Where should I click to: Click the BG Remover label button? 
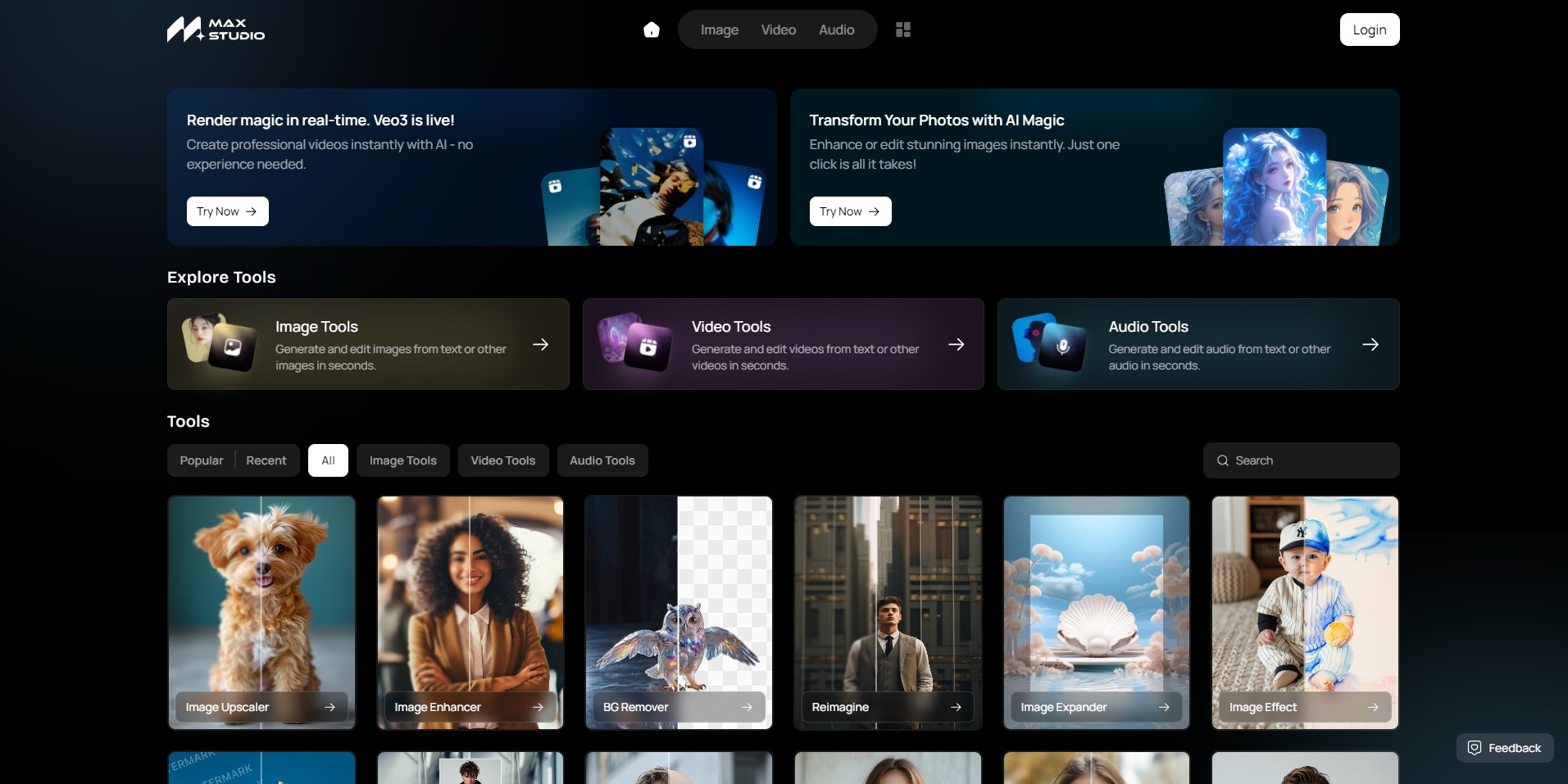(x=679, y=707)
